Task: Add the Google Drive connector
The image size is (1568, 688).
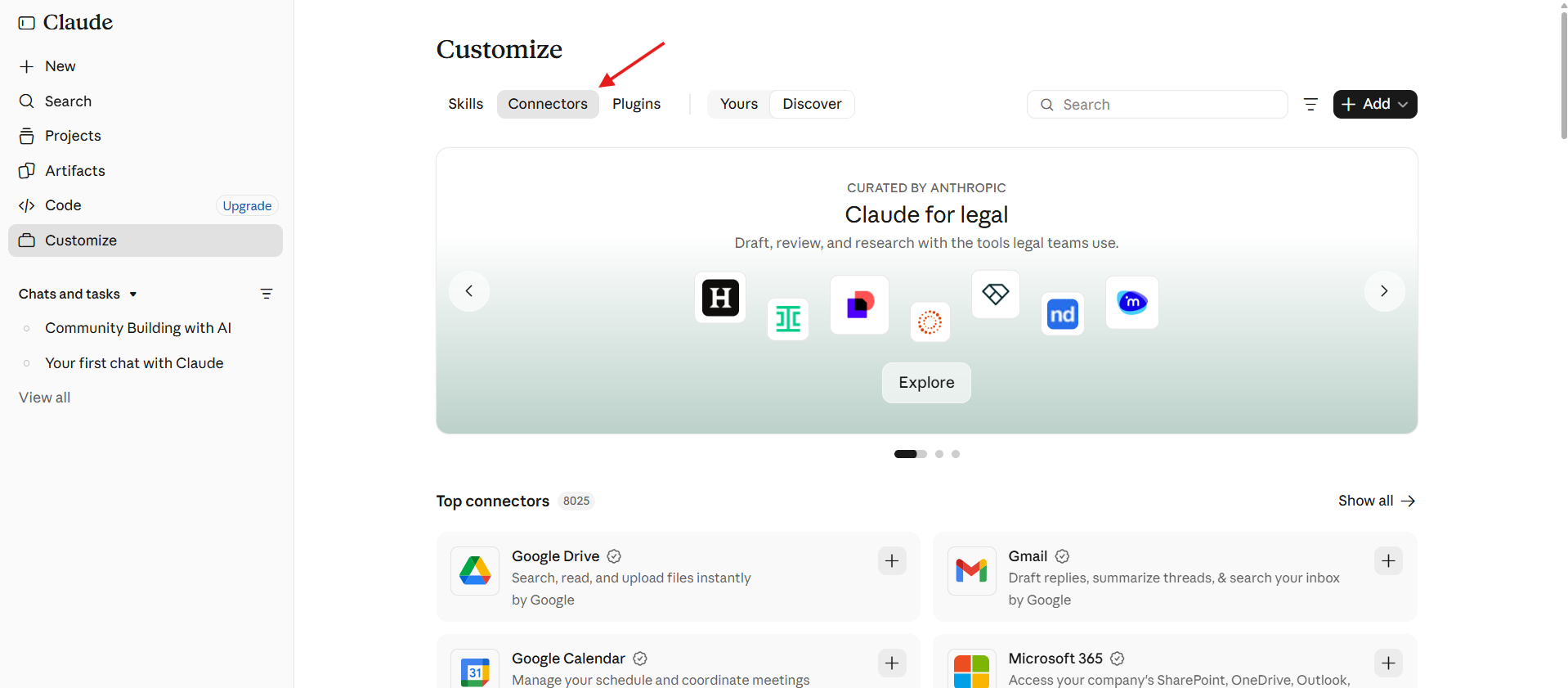Action: [x=892, y=561]
